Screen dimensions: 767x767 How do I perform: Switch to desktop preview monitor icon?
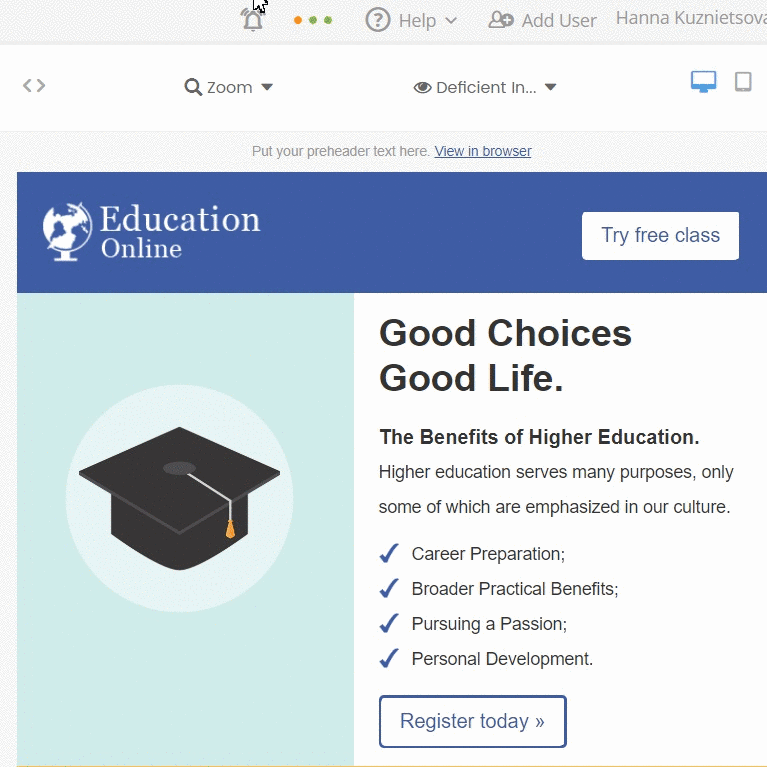point(703,82)
